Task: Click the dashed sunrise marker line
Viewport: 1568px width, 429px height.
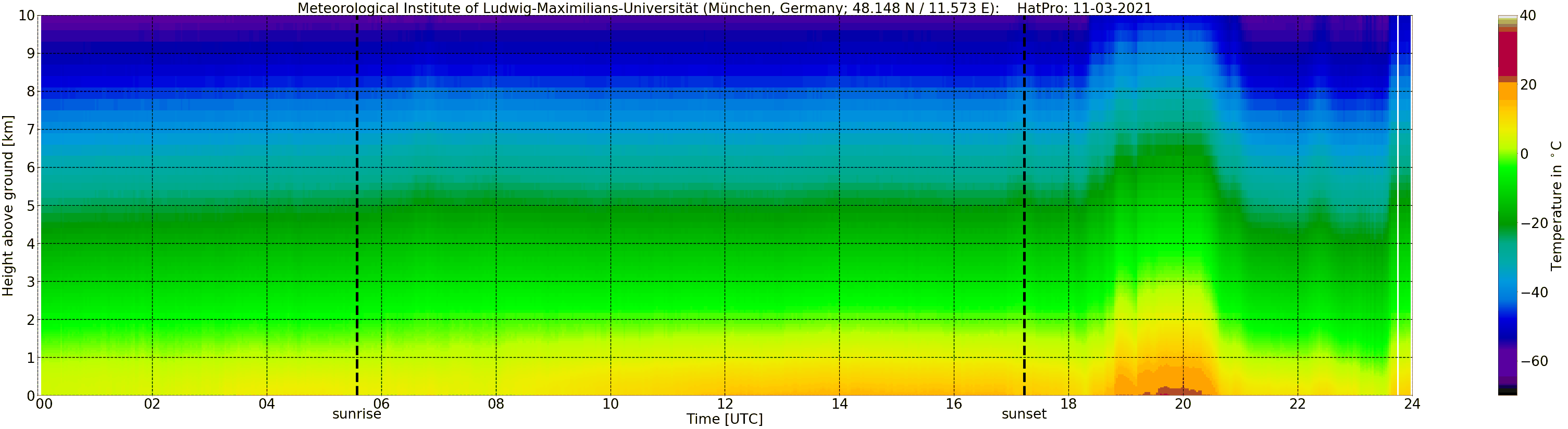Action: coord(357,206)
